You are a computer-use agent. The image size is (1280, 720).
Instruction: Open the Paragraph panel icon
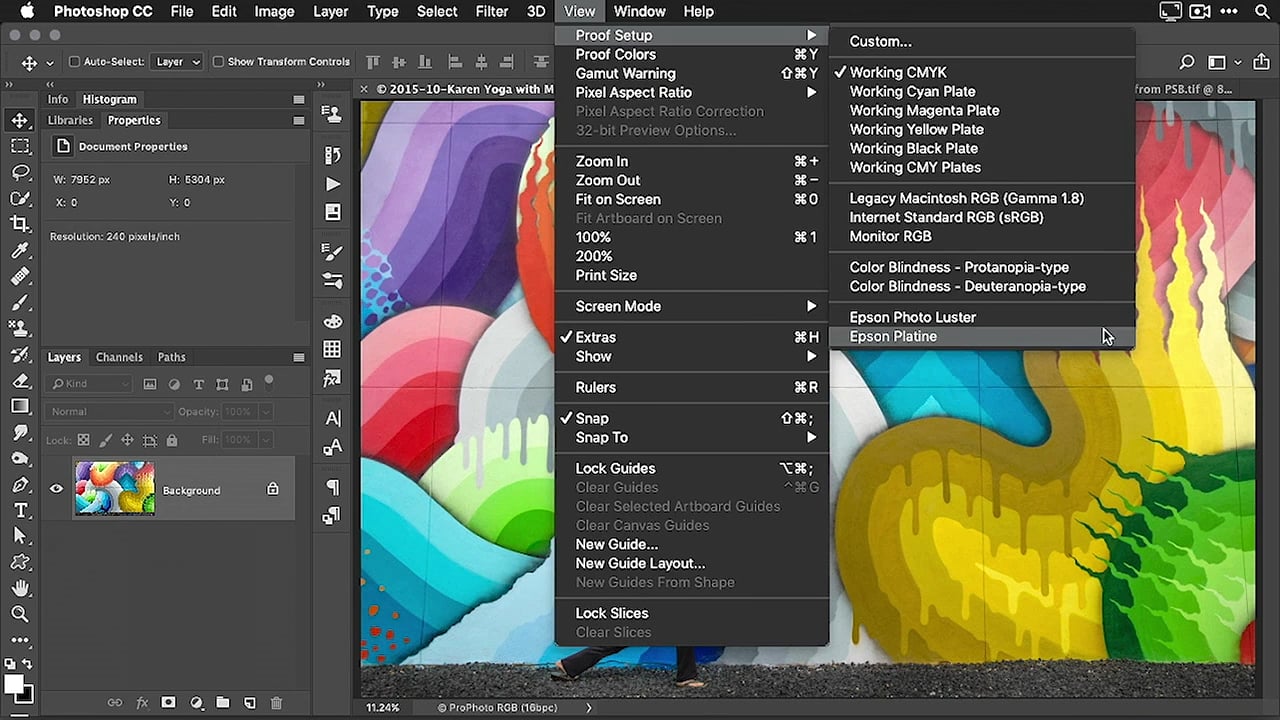[332, 487]
